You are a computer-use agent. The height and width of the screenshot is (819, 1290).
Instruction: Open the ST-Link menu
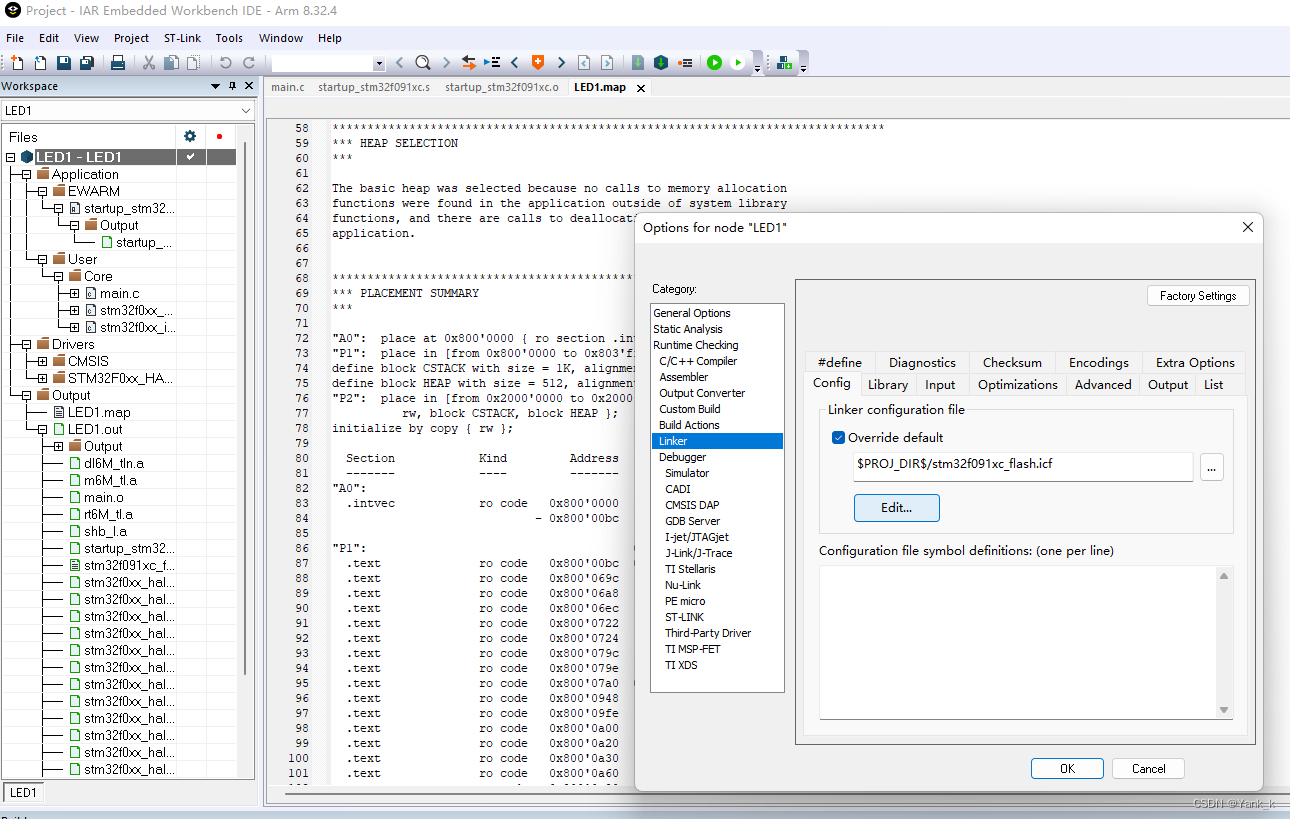(182, 38)
